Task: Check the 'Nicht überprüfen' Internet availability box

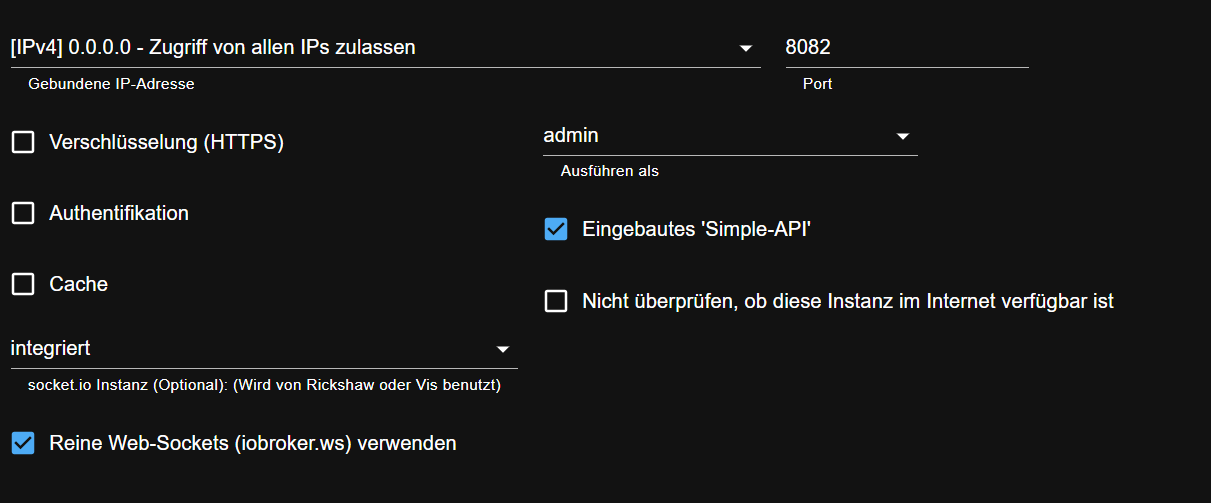Action: click(x=556, y=301)
